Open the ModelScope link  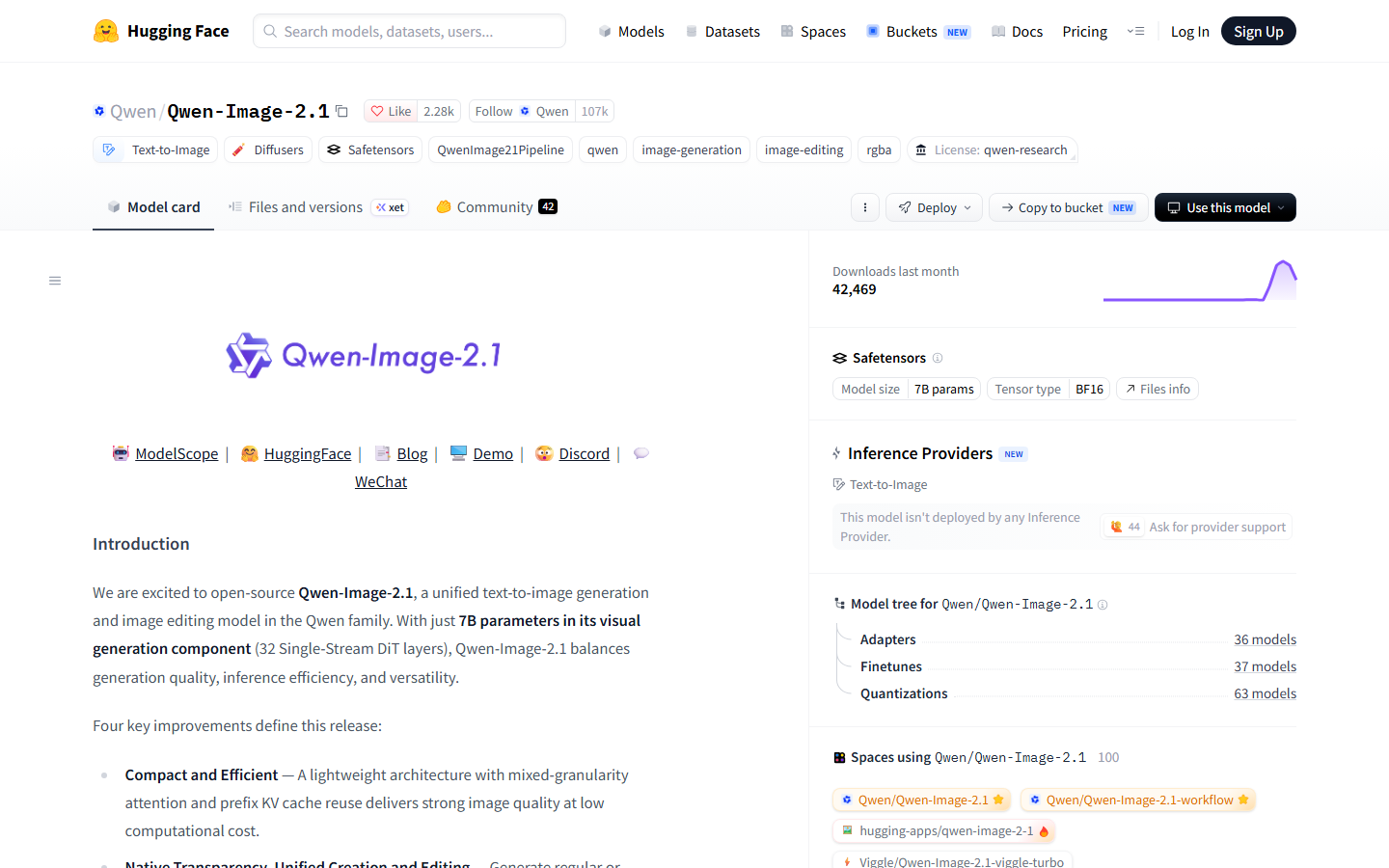(x=177, y=453)
